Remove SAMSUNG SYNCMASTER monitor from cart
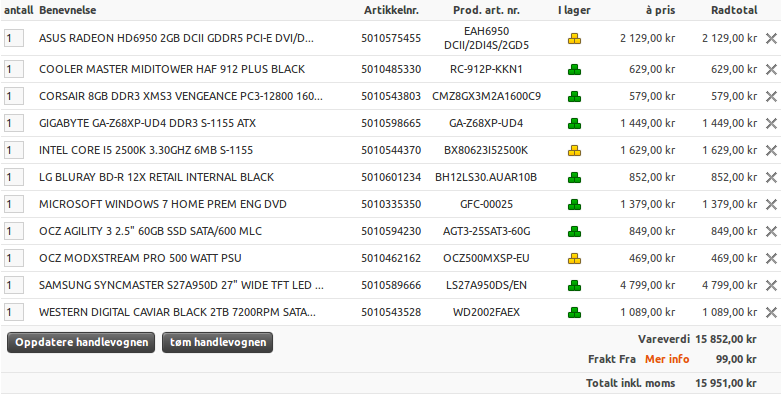781x398 pixels. [x=771, y=285]
